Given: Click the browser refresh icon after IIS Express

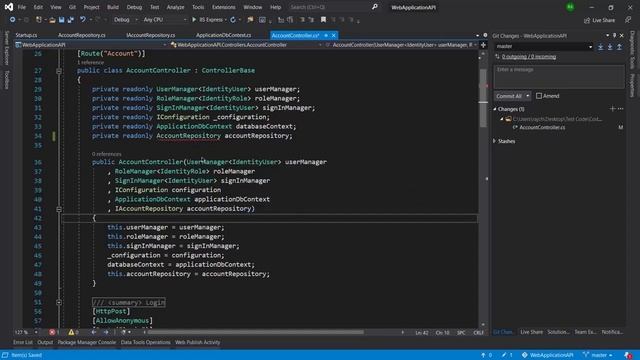Looking at the screenshot, I should click(233, 20).
